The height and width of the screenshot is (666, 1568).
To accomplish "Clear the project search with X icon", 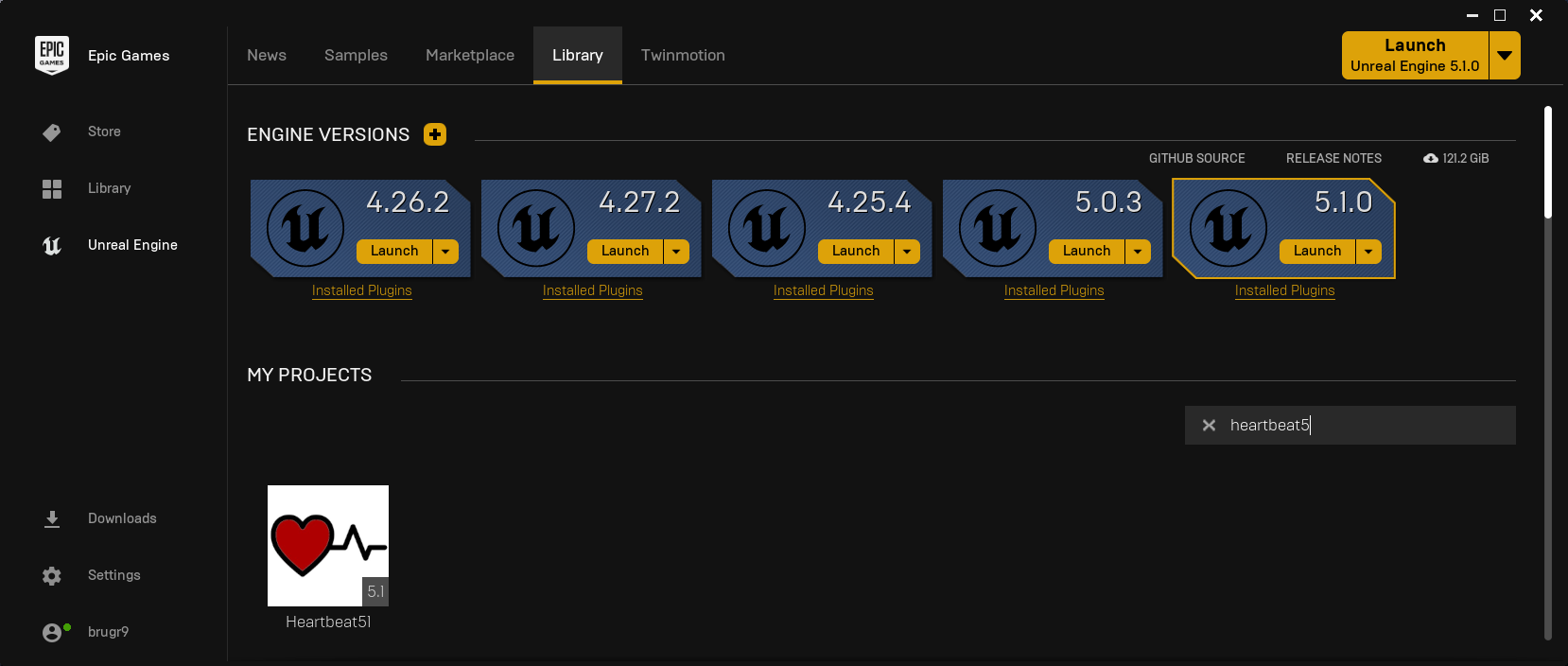I will pos(1209,426).
